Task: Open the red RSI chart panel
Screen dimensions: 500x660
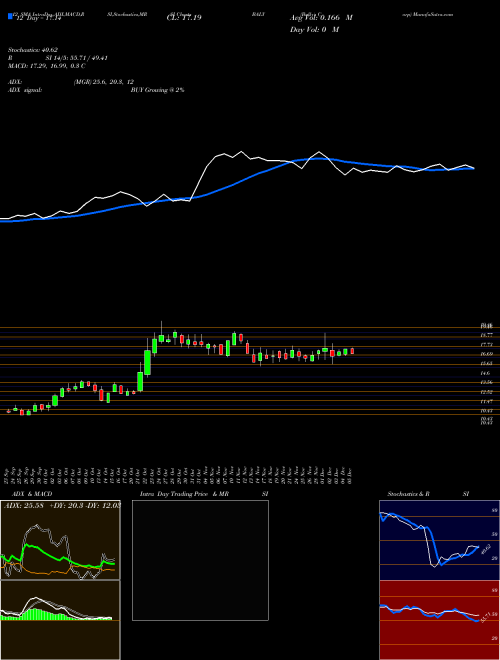Action: tap(439, 620)
